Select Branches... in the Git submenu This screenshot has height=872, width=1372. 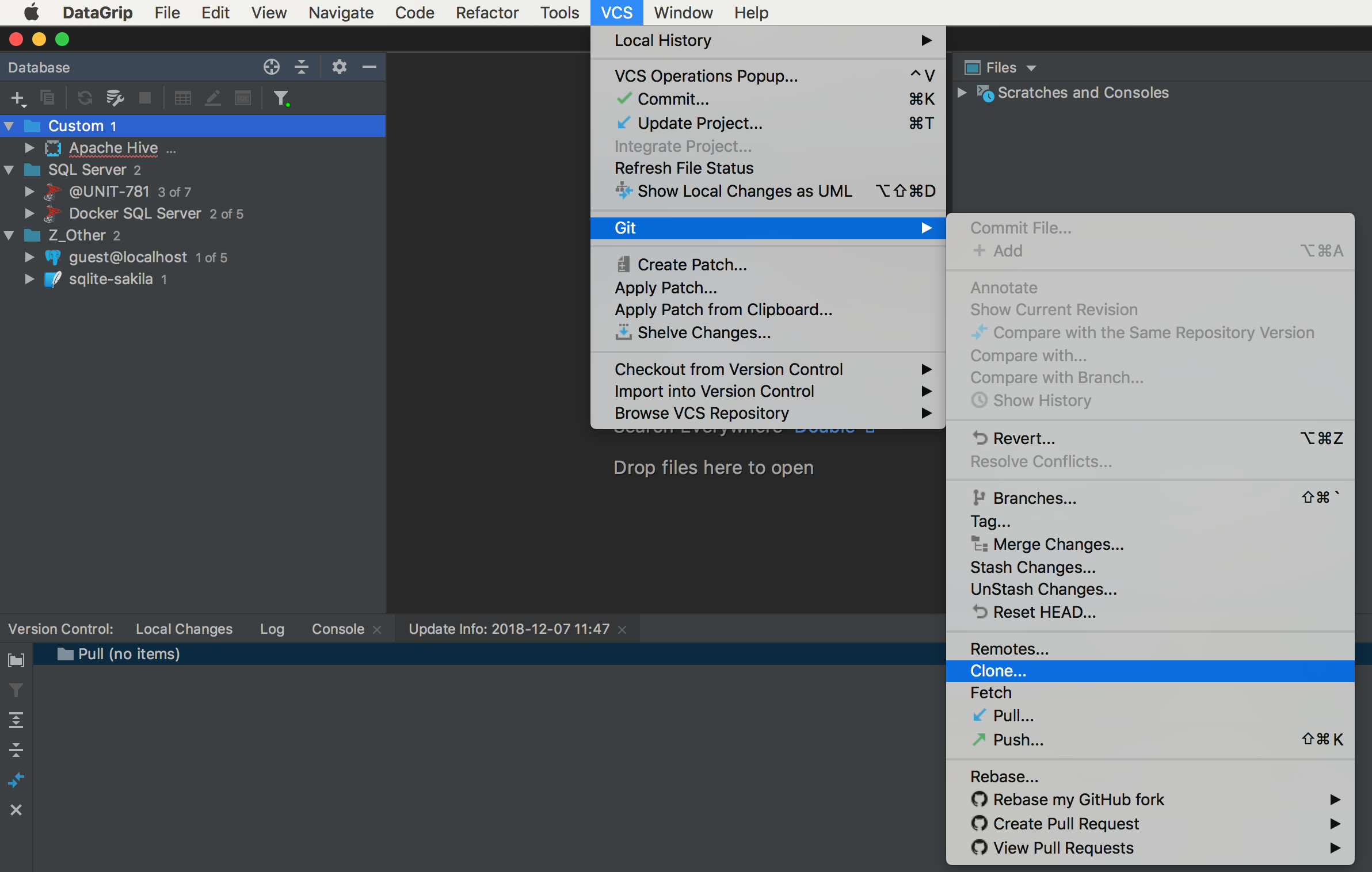pos(1150,498)
